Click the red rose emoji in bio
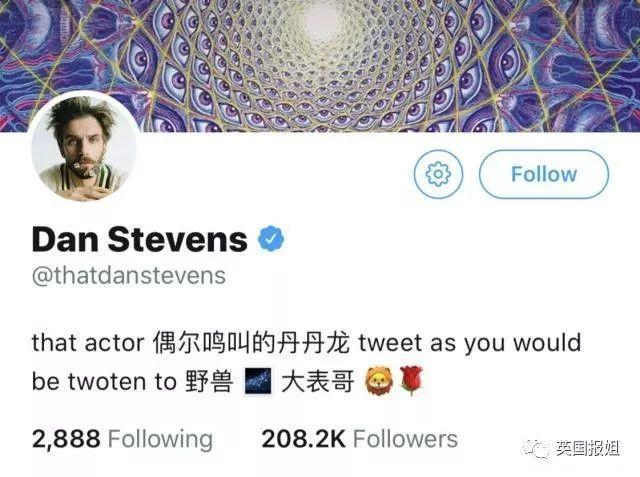Screen dimensions: 640x477 pos(411,381)
